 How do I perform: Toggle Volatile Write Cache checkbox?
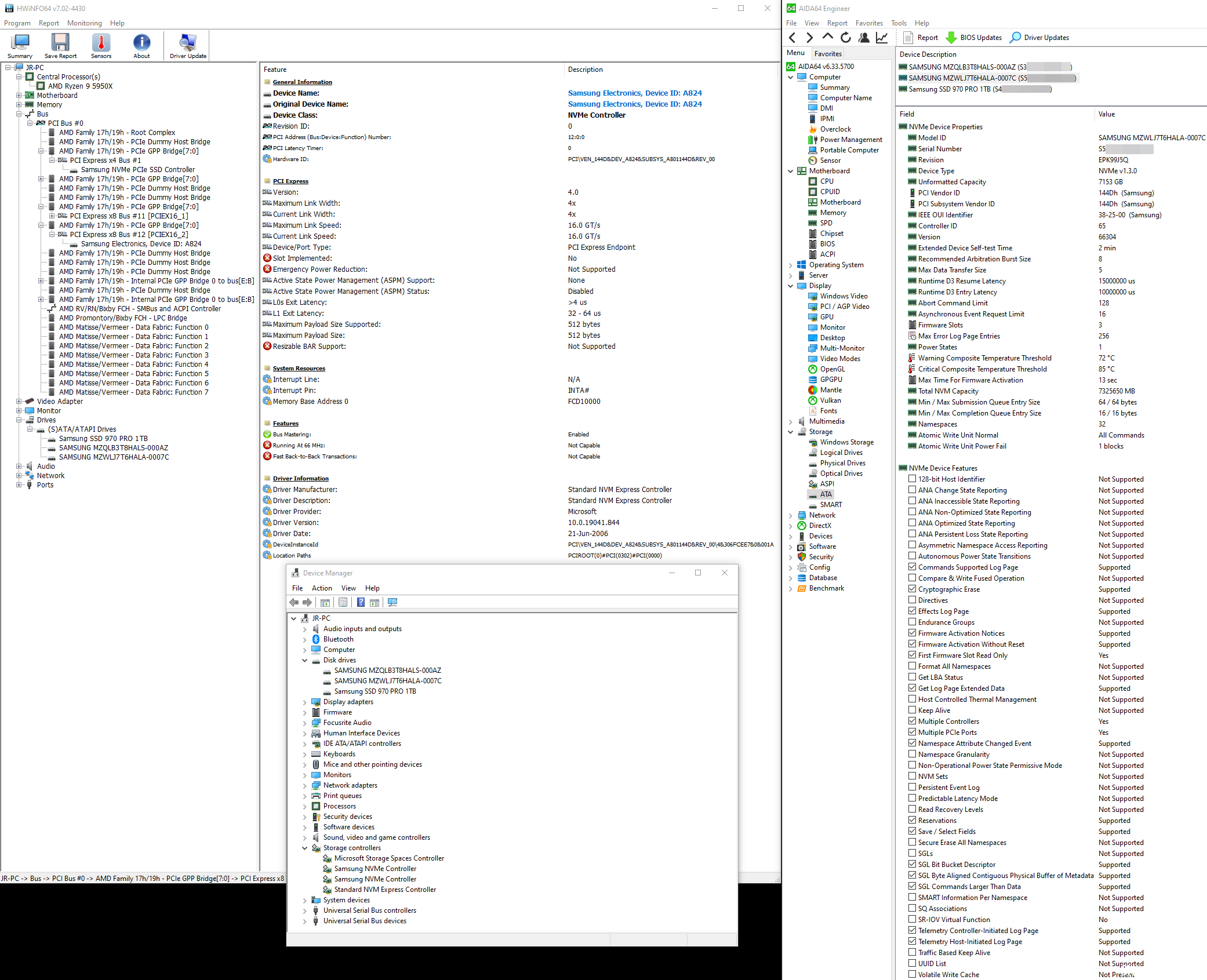912,974
